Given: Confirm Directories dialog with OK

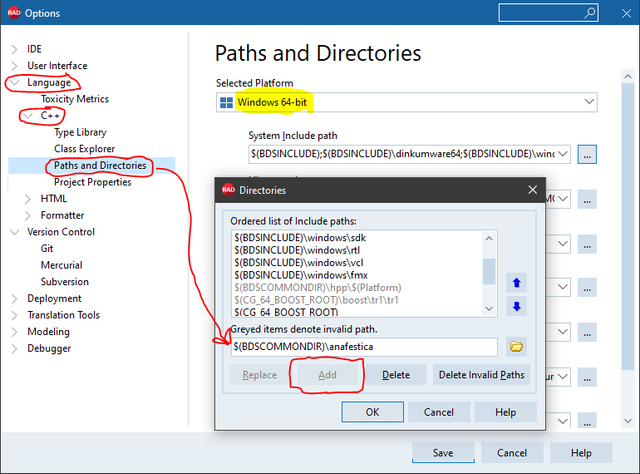Looking at the screenshot, I should (x=372, y=412).
